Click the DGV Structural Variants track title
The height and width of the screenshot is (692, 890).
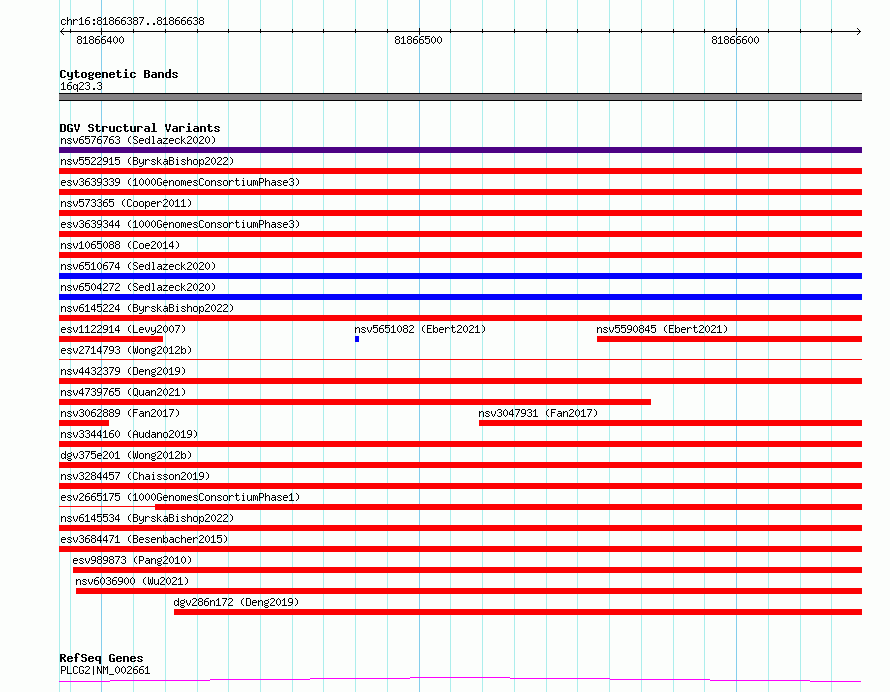pyautogui.click(x=140, y=128)
